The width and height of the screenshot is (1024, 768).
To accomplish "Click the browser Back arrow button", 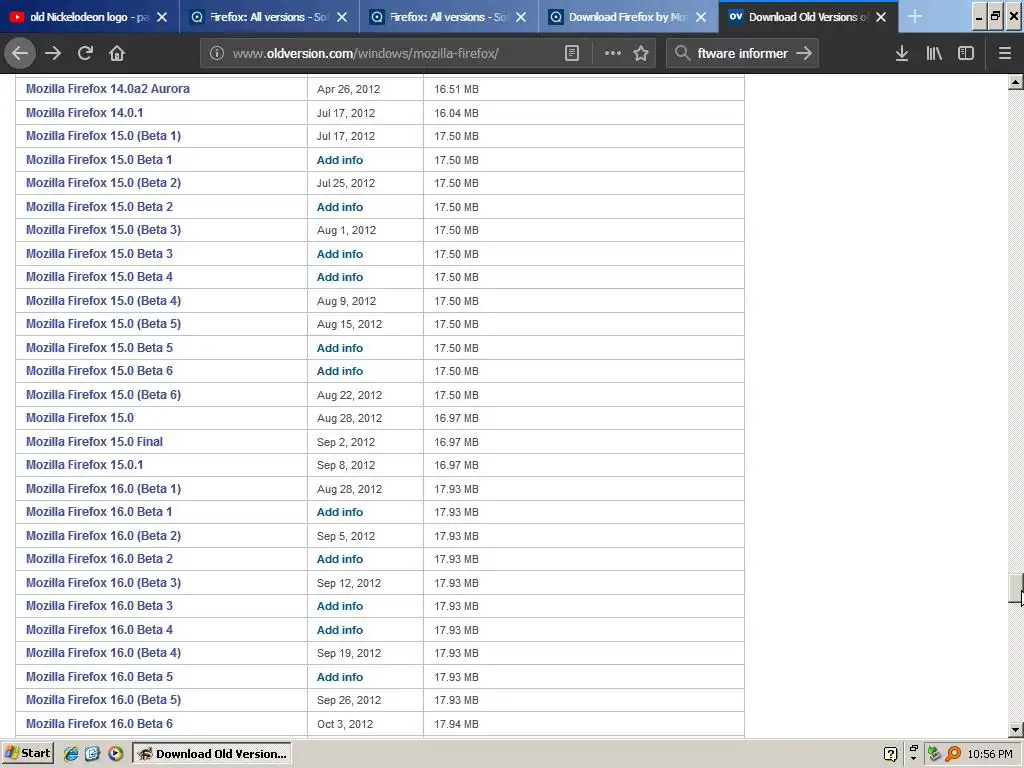I will click(20, 53).
